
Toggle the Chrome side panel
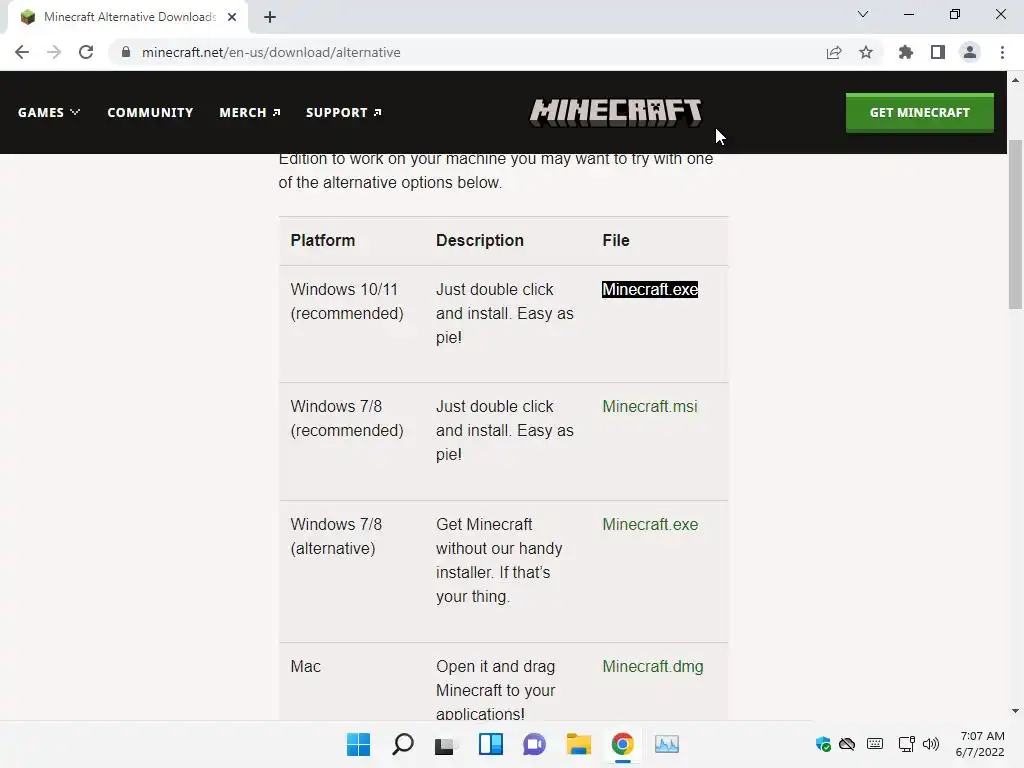point(938,52)
